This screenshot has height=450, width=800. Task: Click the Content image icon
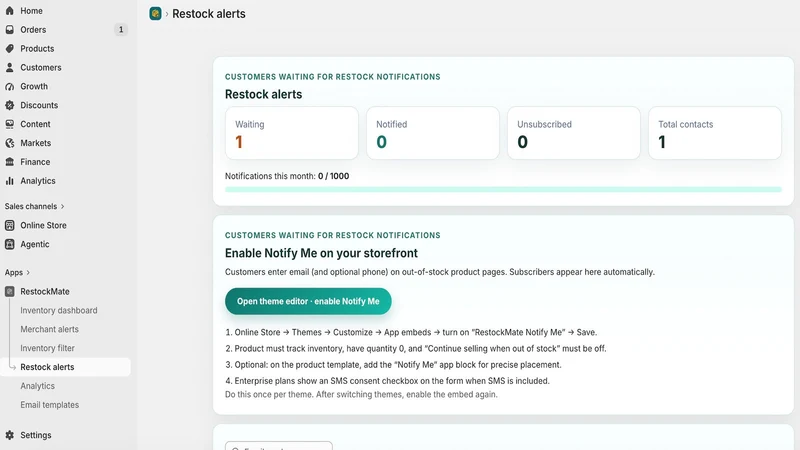pos(10,124)
